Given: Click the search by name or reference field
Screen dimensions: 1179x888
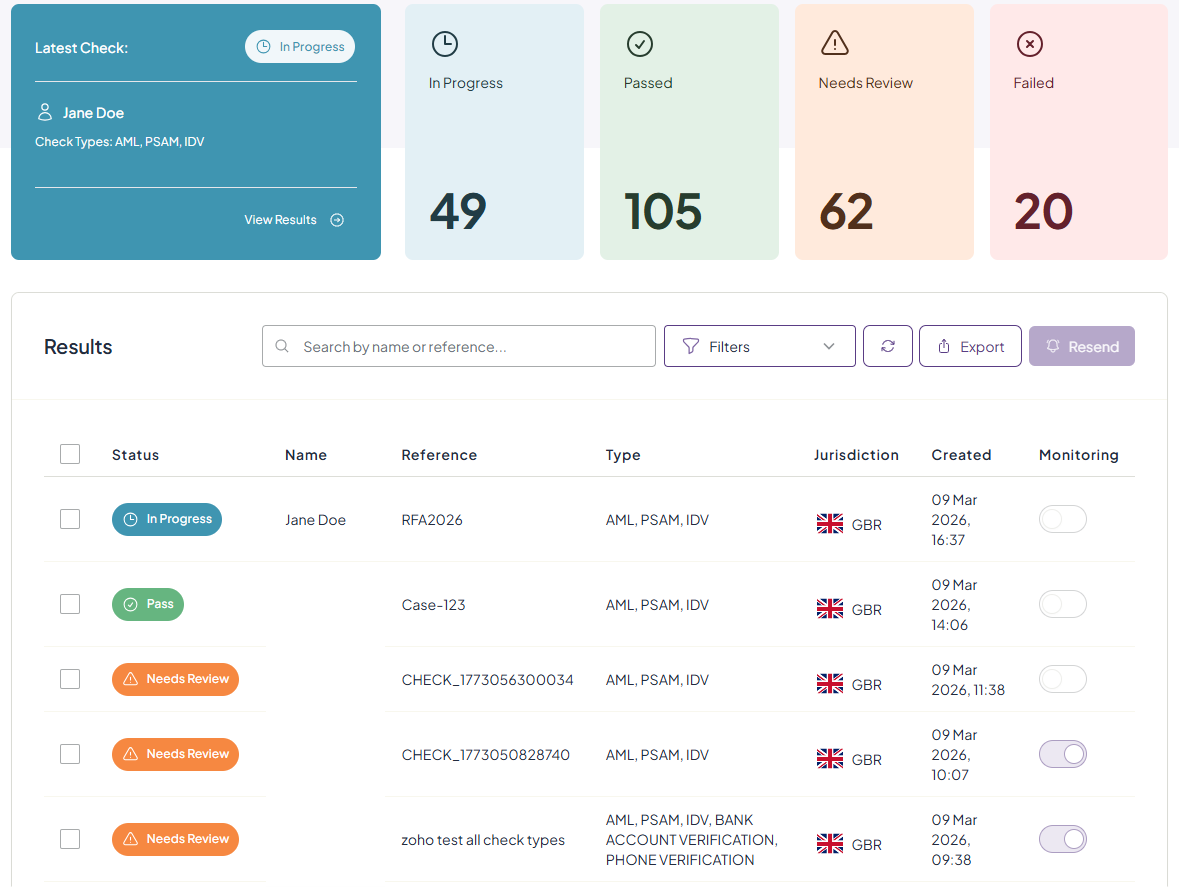Looking at the screenshot, I should click(x=459, y=346).
